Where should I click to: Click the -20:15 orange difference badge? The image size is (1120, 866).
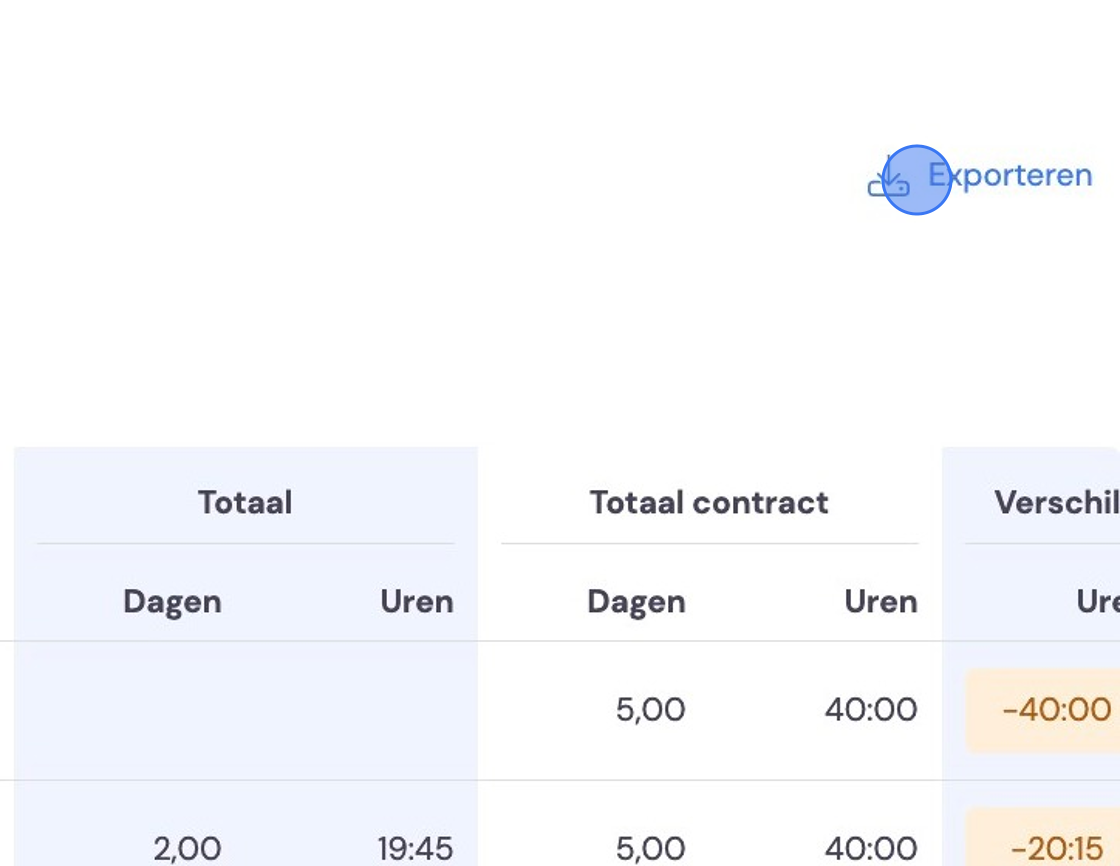[x=1044, y=837]
